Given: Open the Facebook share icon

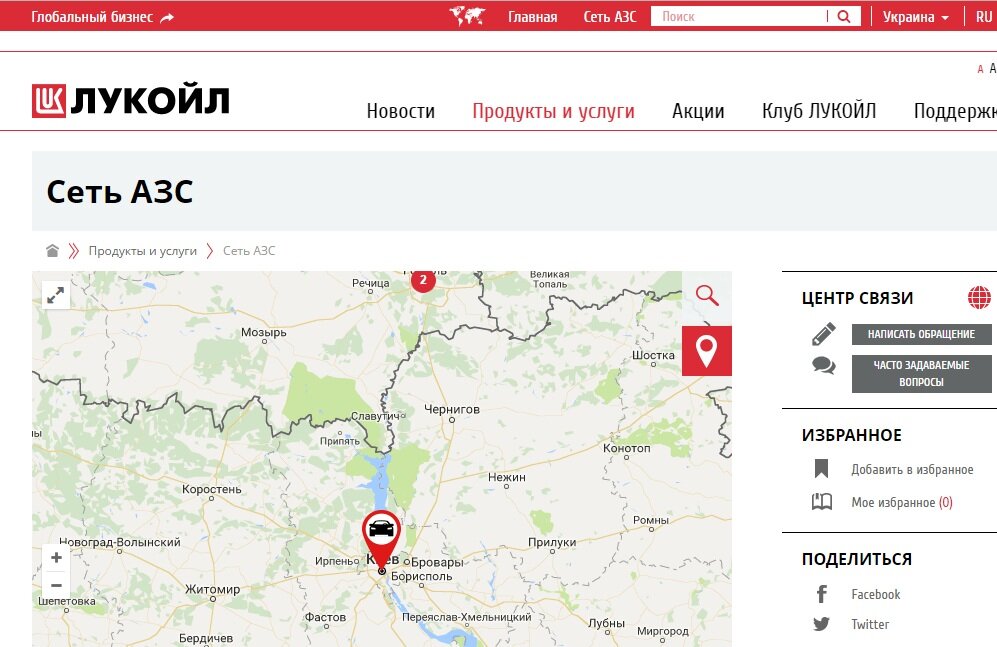Looking at the screenshot, I should pos(821,594).
